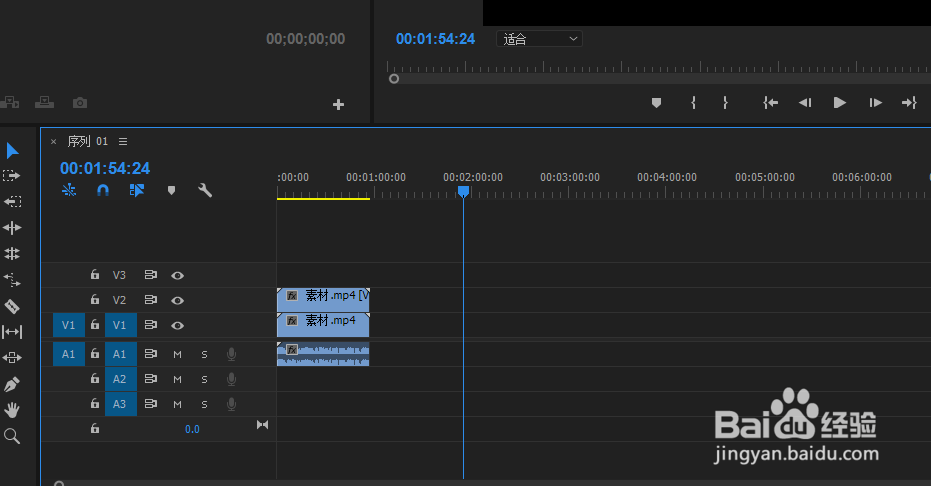The image size is (931, 486).
Task: Select the Pen tool
Action: pyautogui.click(x=12, y=384)
